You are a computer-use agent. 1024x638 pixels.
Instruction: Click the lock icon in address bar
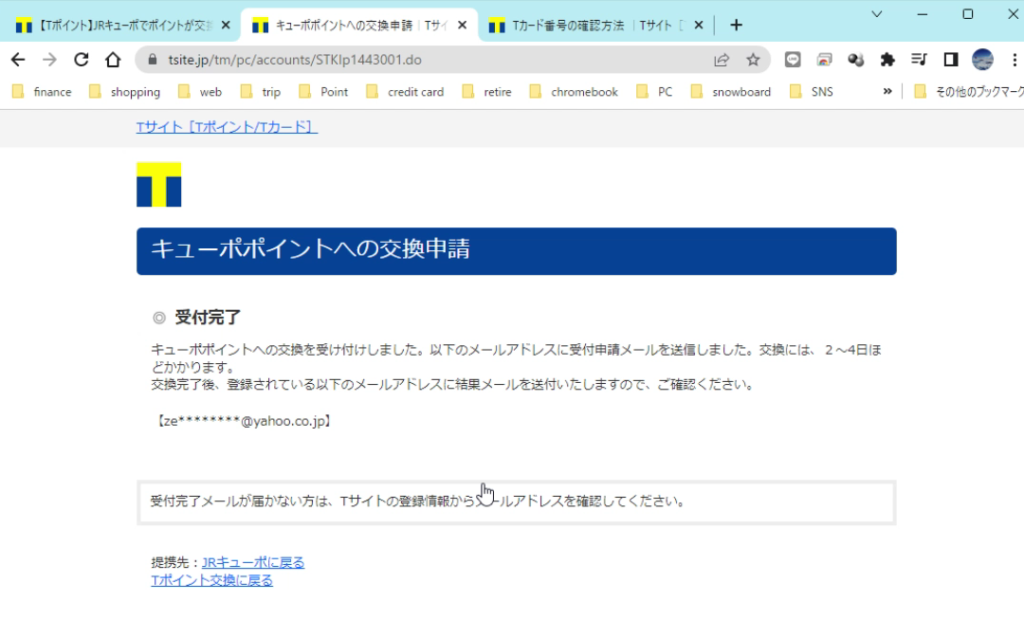[x=152, y=60]
